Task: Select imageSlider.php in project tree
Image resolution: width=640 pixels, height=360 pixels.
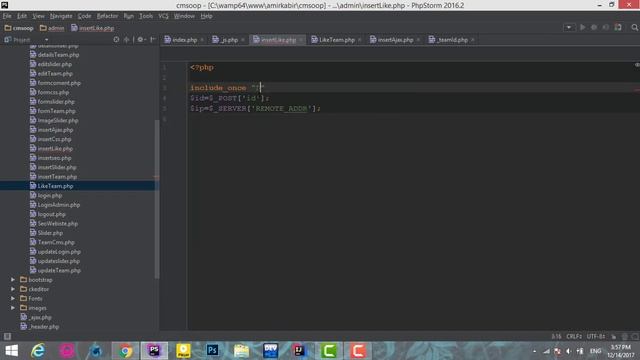Action: (58, 120)
